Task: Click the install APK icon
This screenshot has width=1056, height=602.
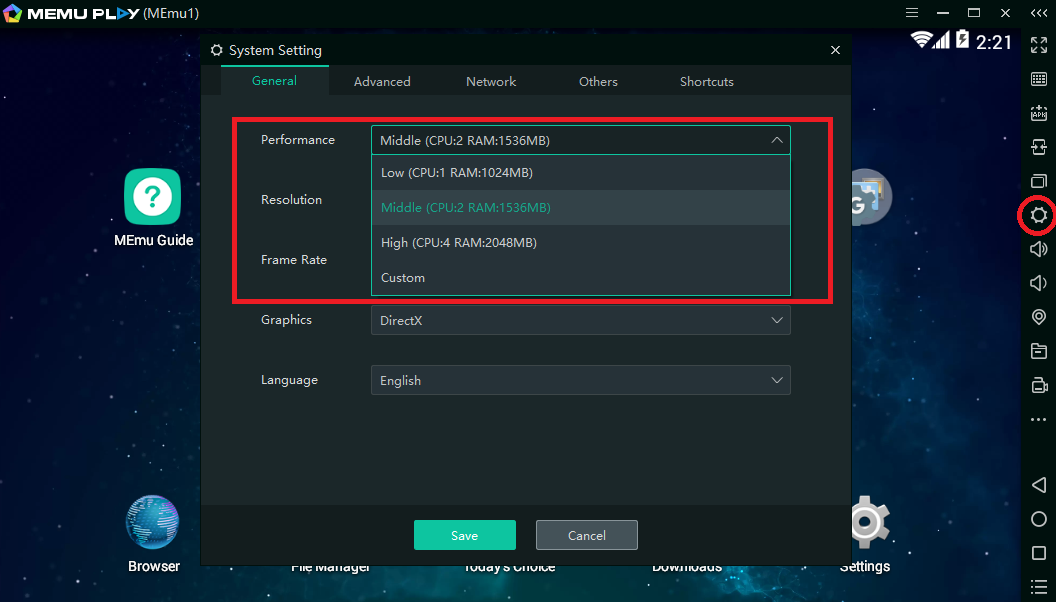Action: [1039, 114]
